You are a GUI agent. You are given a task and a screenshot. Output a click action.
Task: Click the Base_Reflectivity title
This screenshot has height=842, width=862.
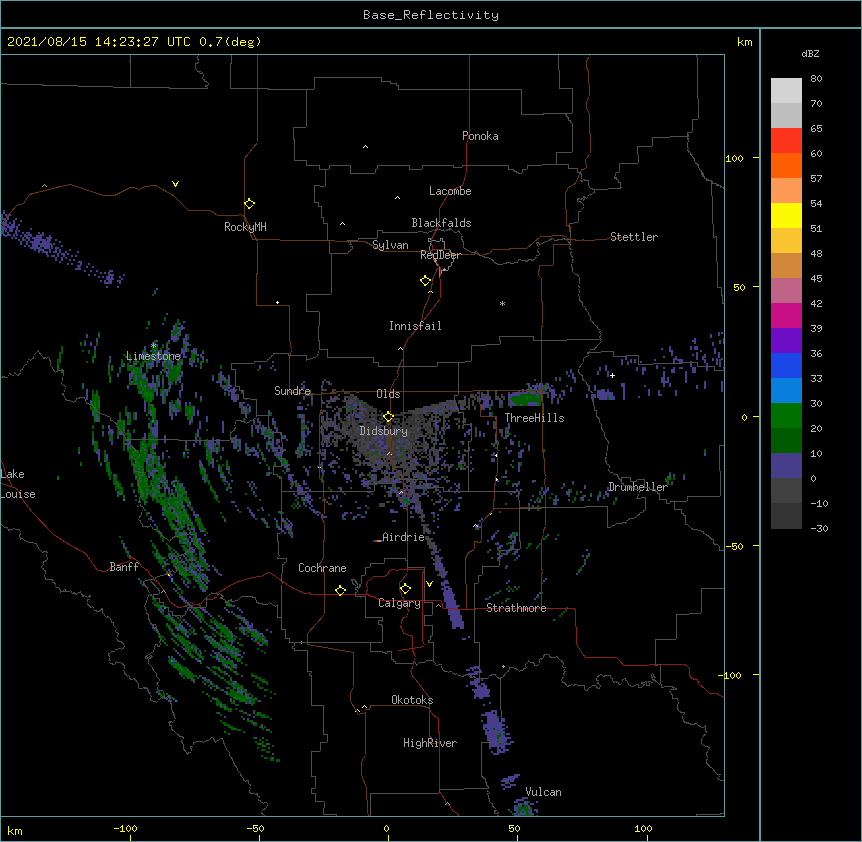pyautogui.click(x=431, y=15)
